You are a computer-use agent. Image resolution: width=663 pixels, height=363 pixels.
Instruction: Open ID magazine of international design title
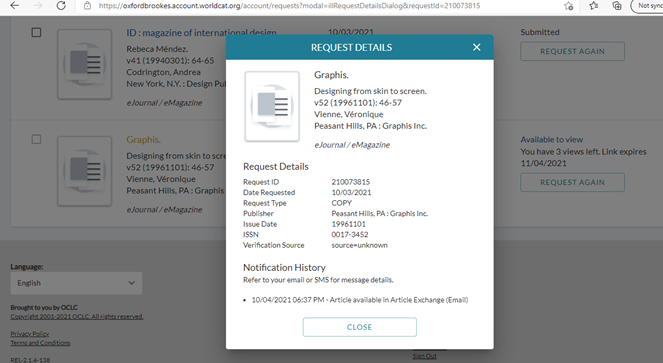(201, 33)
